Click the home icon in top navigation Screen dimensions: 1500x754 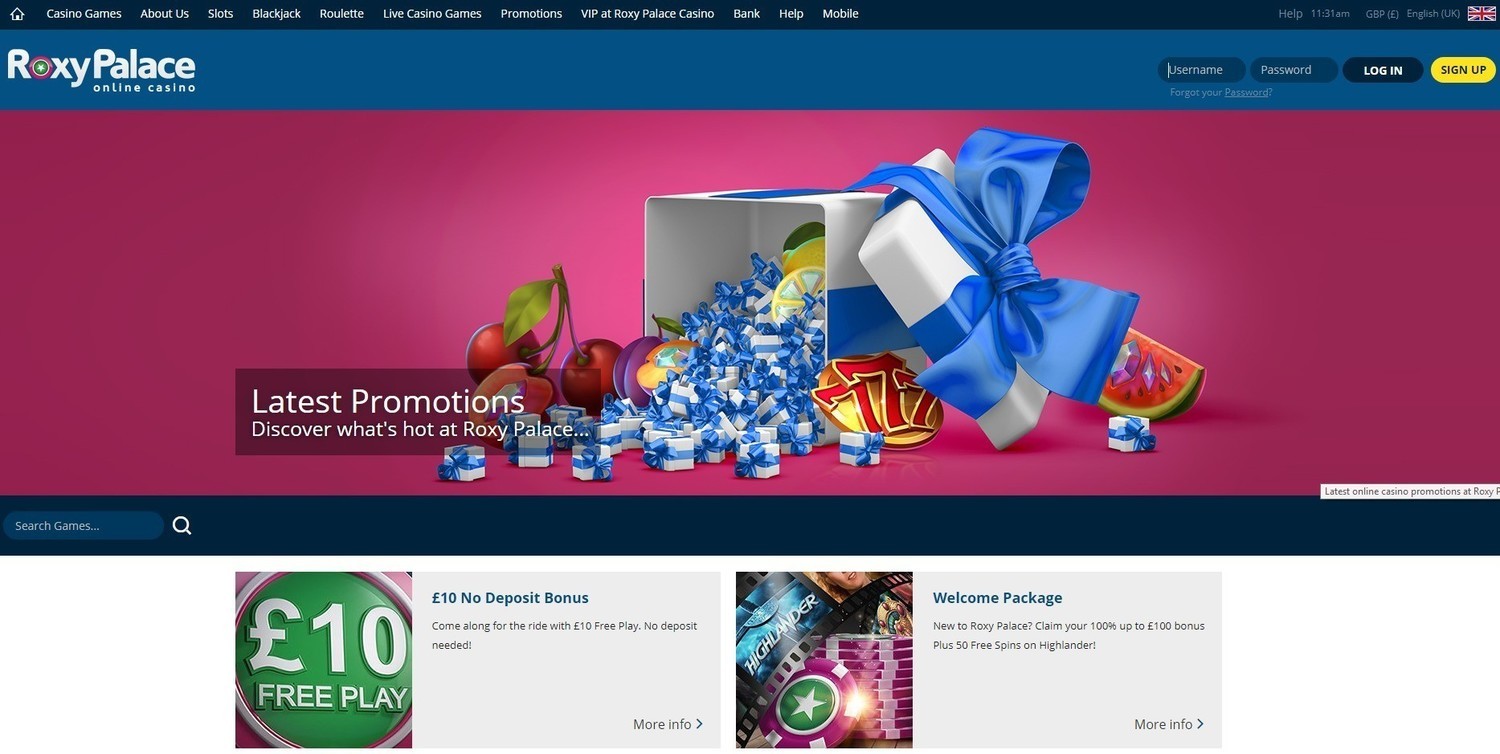click(x=17, y=14)
